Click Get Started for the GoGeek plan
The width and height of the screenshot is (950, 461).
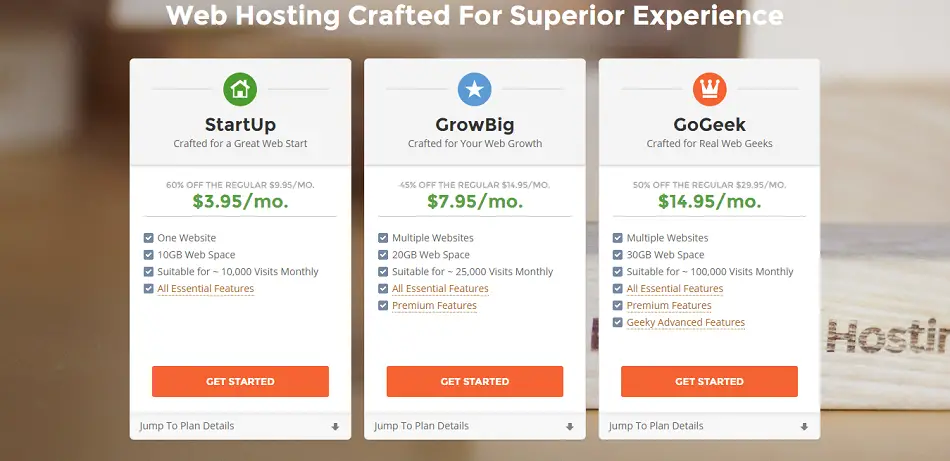pos(709,382)
